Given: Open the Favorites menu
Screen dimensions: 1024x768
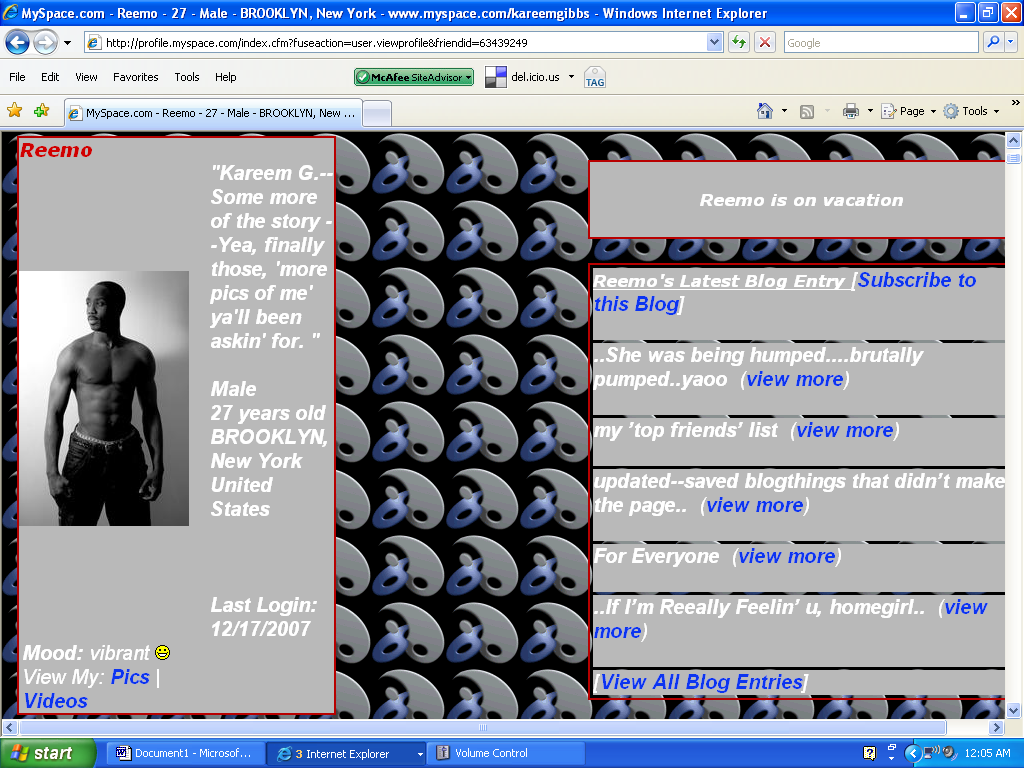Looking at the screenshot, I should (135, 77).
